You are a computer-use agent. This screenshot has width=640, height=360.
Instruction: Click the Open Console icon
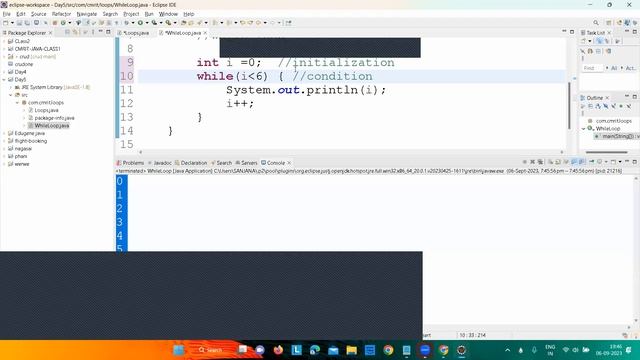pos(613,162)
